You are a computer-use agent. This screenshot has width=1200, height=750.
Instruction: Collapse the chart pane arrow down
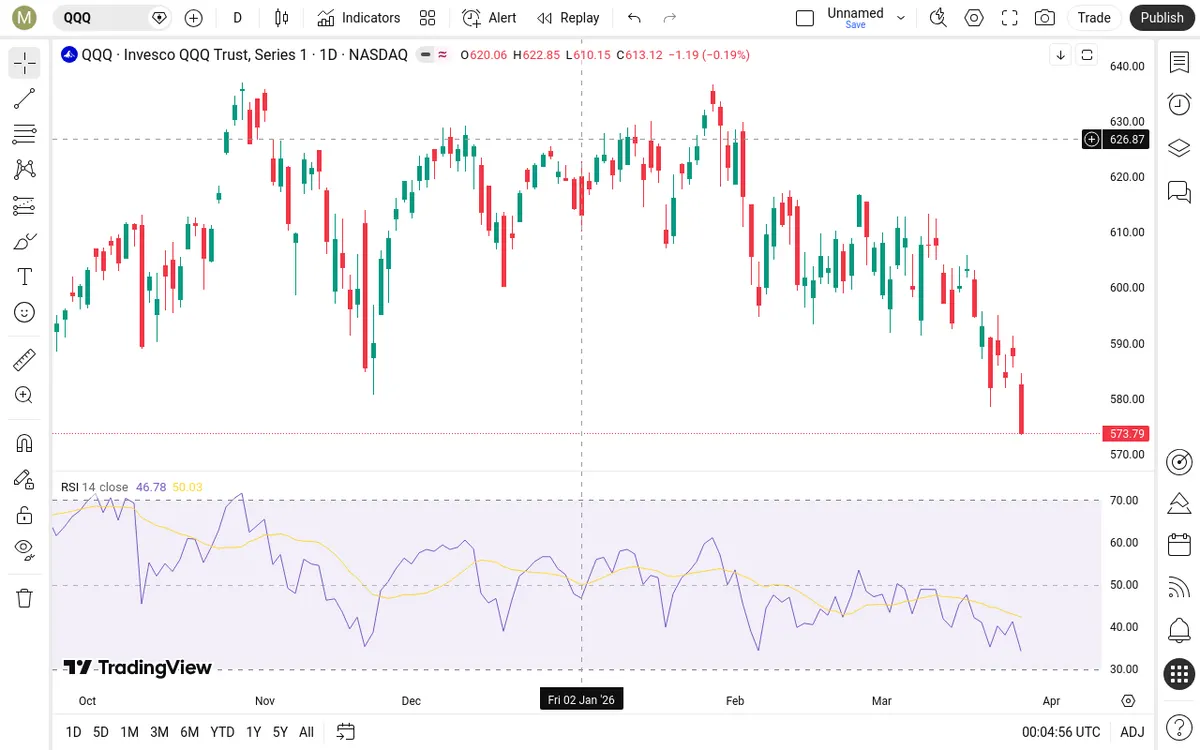click(x=1060, y=55)
